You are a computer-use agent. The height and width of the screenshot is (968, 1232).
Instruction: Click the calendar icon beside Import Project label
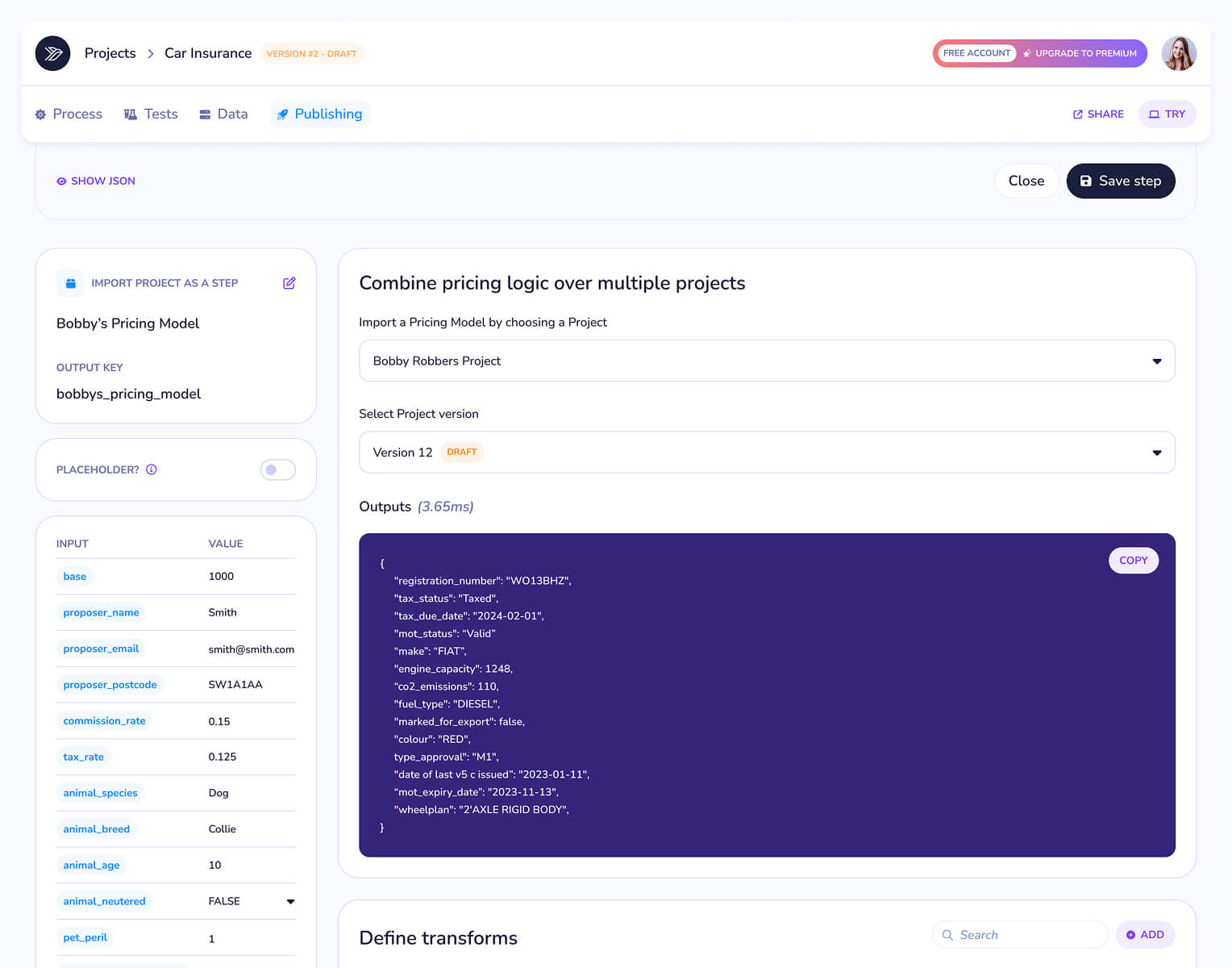coord(70,283)
